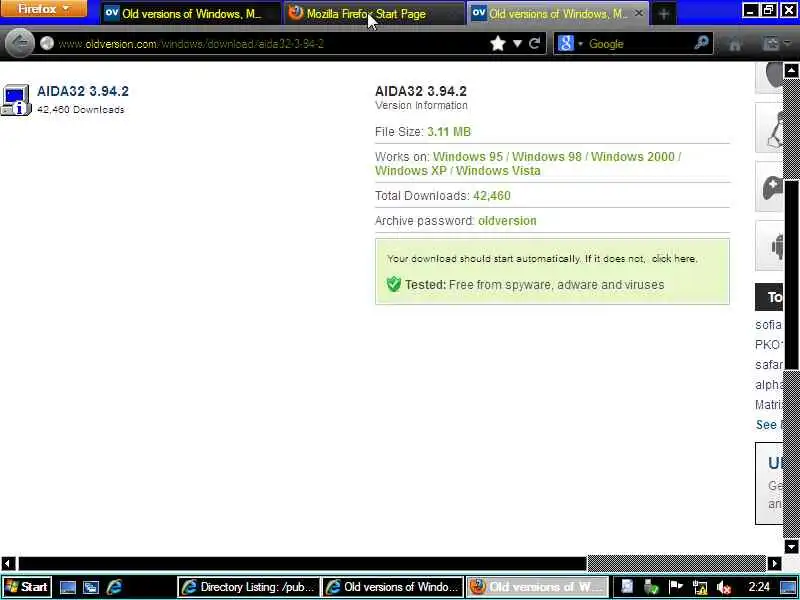This screenshot has height=600, width=800.
Task: Click the safely remove hardware tray icon
Action: [x=651, y=587]
